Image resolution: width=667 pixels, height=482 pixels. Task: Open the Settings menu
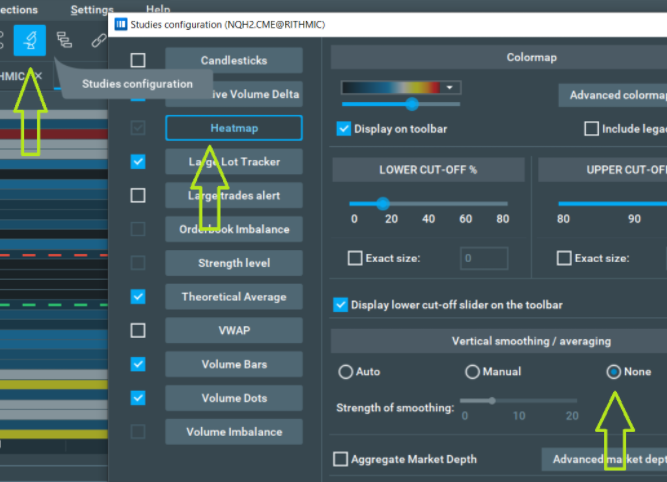tap(92, 9)
